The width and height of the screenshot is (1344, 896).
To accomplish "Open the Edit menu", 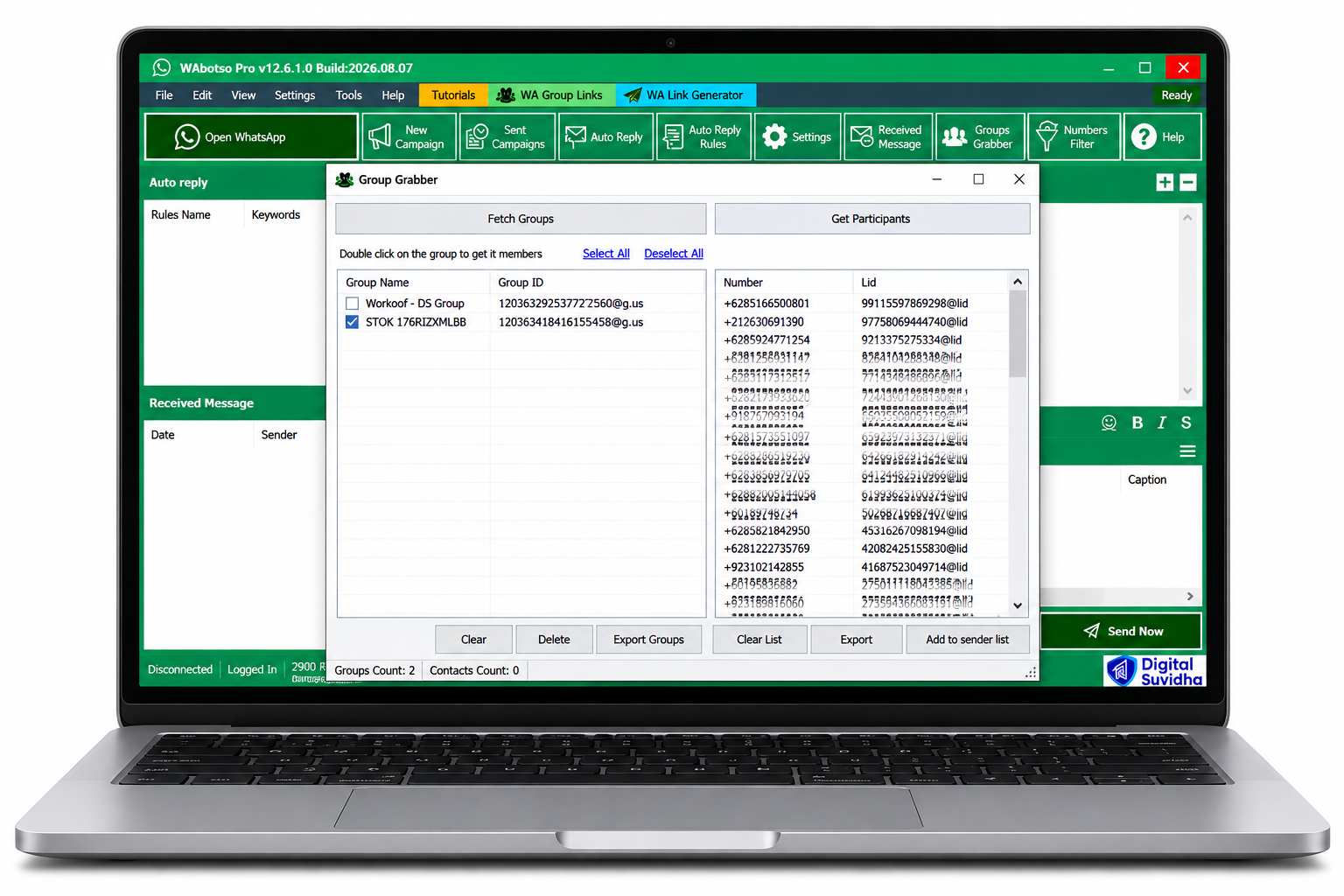I will 202,94.
